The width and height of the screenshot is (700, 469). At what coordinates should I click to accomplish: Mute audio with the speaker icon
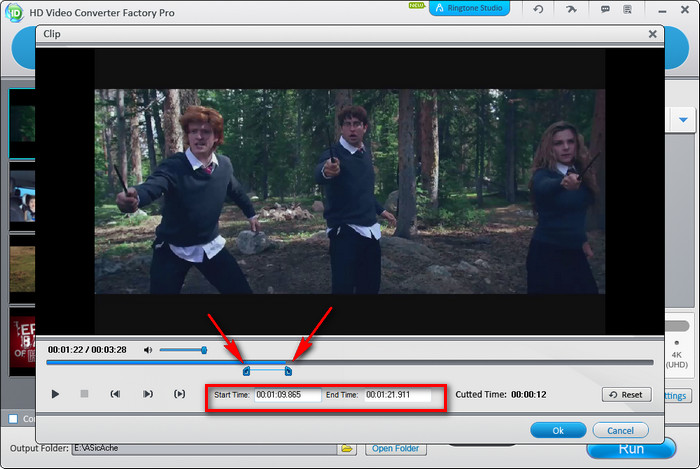pyautogui.click(x=148, y=350)
